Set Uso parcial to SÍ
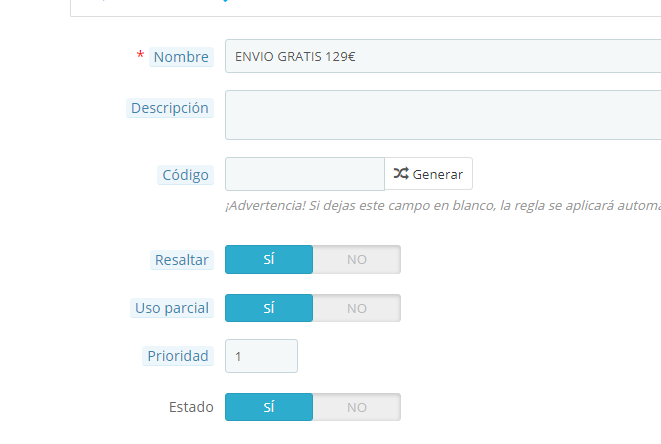This screenshot has height=444, width=661. pyautogui.click(x=269, y=308)
